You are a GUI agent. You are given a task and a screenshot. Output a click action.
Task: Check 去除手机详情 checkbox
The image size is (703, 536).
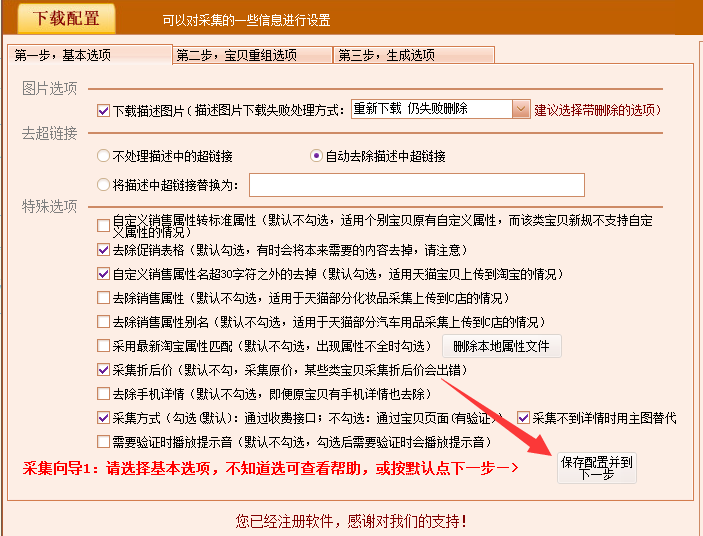[103, 394]
